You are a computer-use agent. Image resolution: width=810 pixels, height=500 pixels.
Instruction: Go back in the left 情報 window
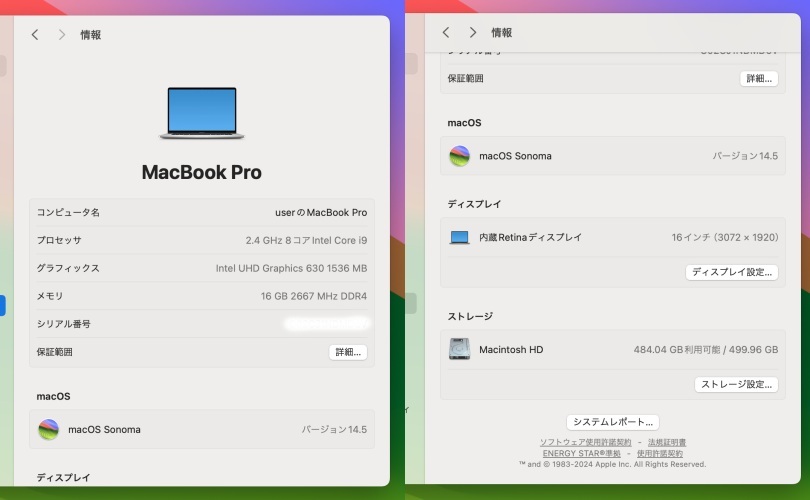pyautogui.click(x=35, y=35)
